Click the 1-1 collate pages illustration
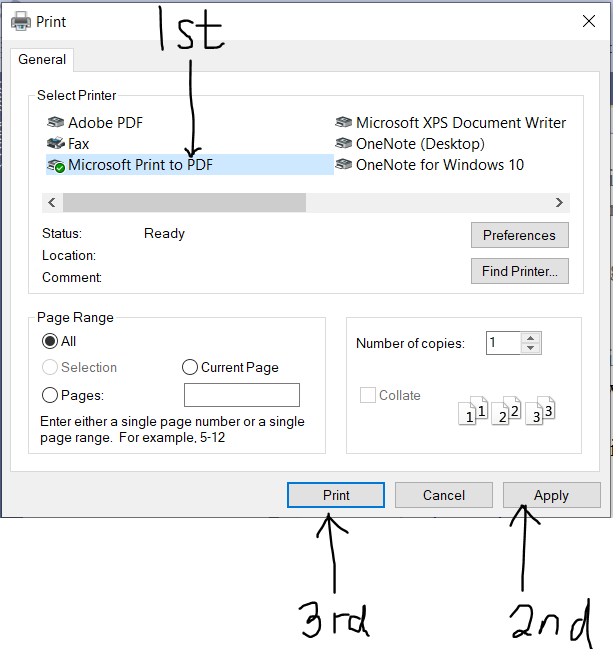Image resolution: width=613 pixels, height=649 pixels. (474, 411)
